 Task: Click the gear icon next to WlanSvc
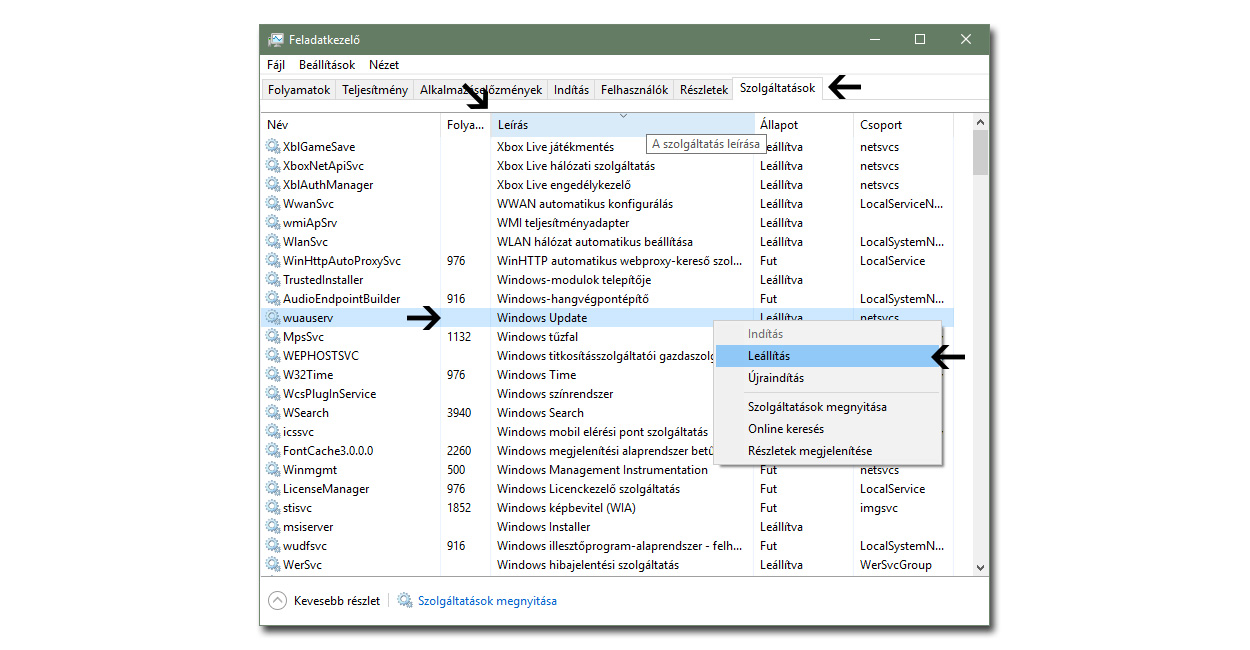coord(273,242)
